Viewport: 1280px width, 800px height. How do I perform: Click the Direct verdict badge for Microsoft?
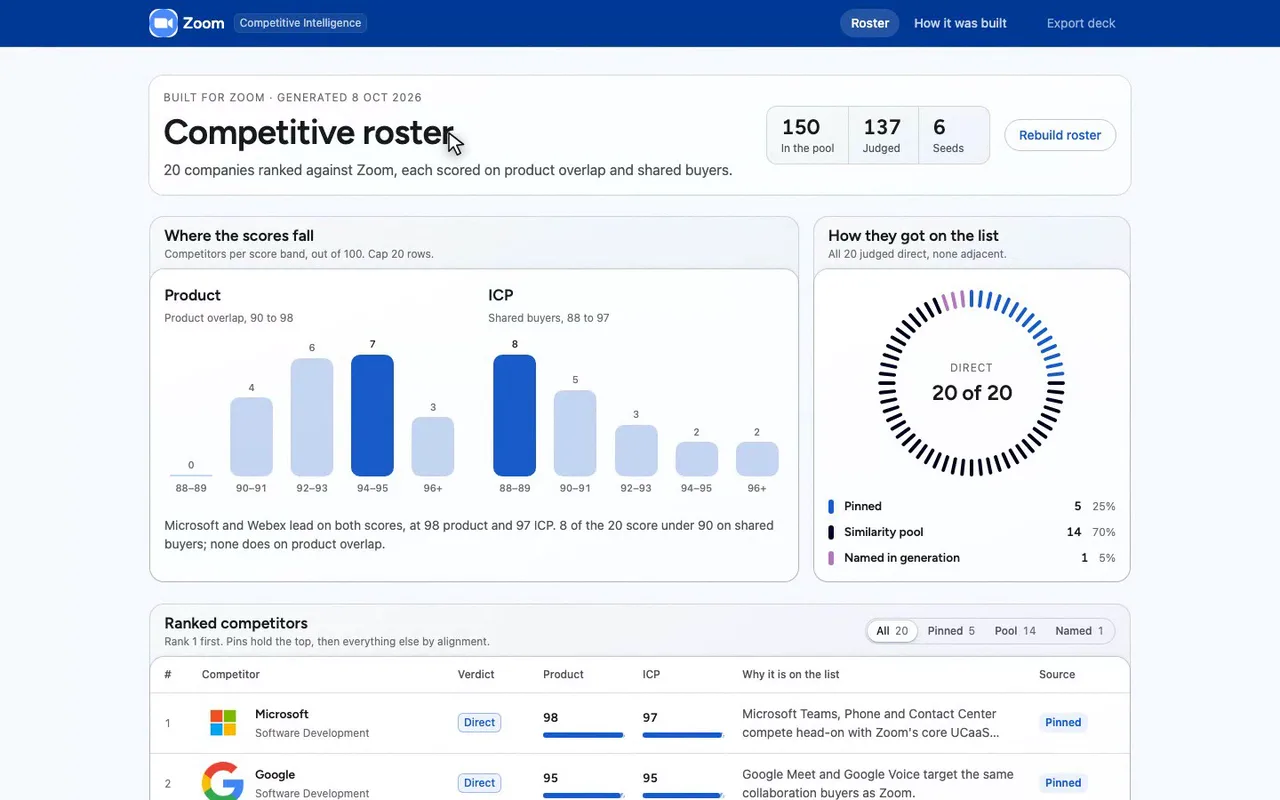click(x=479, y=722)
